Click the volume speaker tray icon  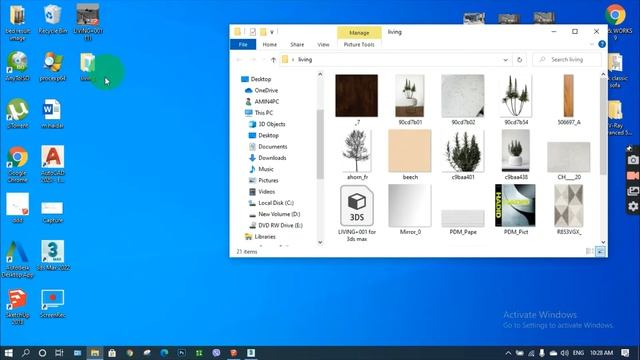point(564,353)
